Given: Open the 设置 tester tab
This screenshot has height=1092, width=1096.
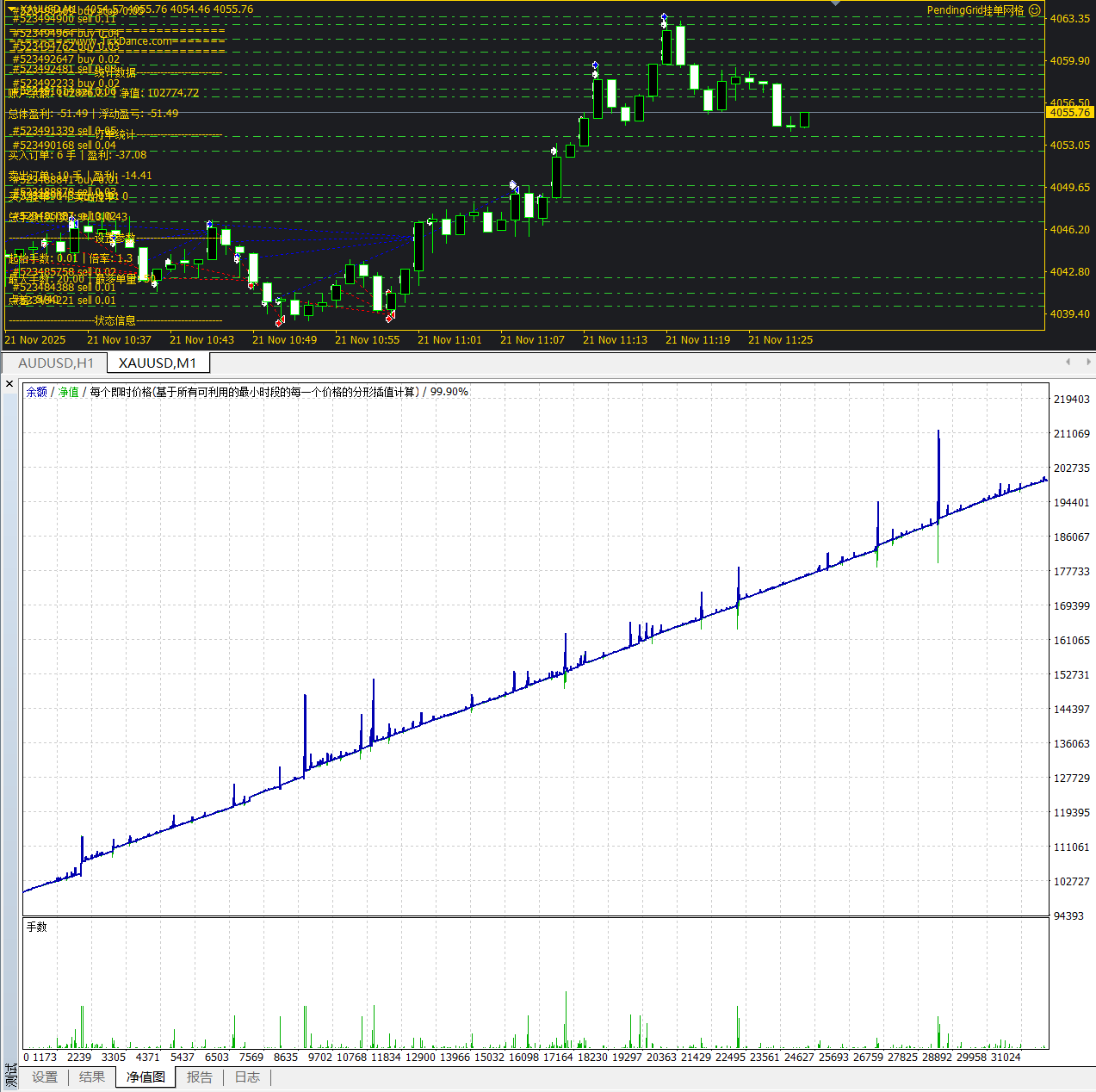Looking at the screenshot, I should [x=45, y=1077].
